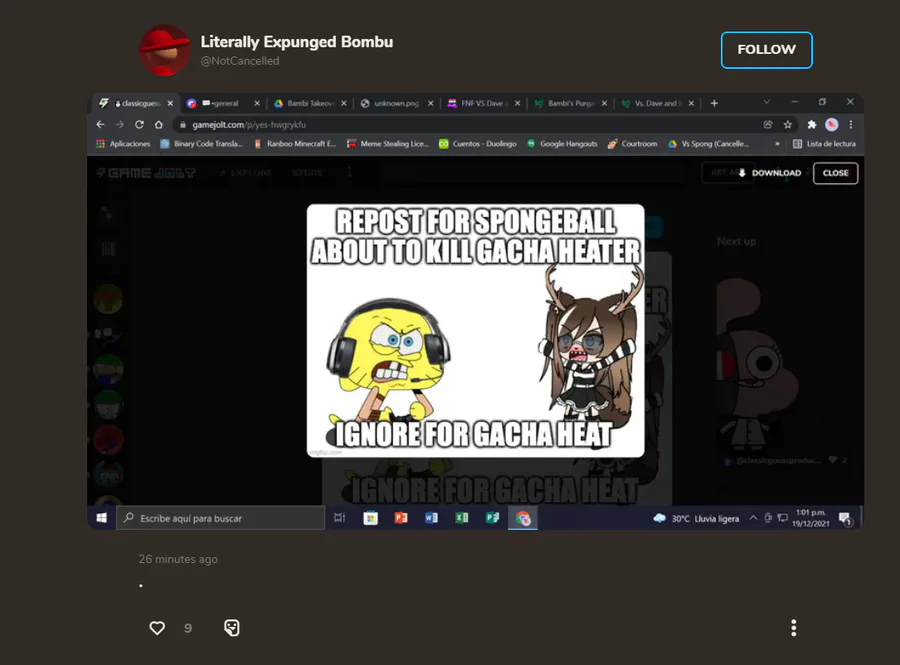Open the Literally Expunged Bombu profile name
The height and width of the screenshot is (665, 900).
click(297, 42)
